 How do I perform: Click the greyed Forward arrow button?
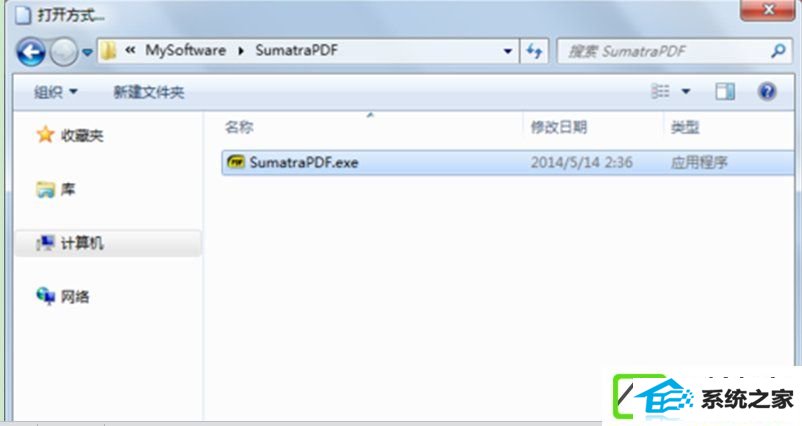click(63, 52)
